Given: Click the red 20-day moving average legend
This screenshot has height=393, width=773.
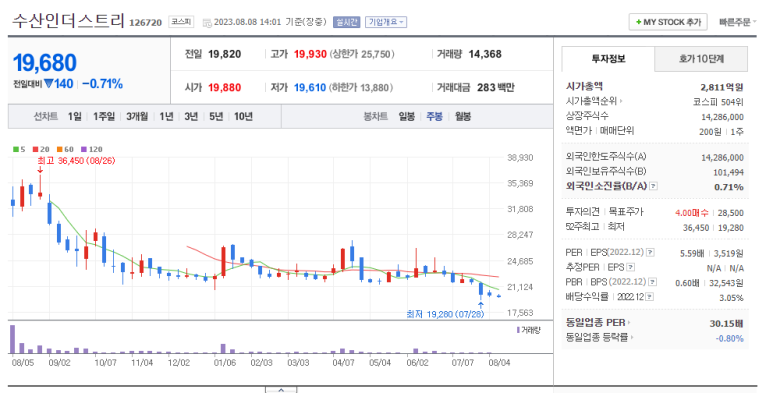Looking at the screenshot, I should (x=41, y=149).
